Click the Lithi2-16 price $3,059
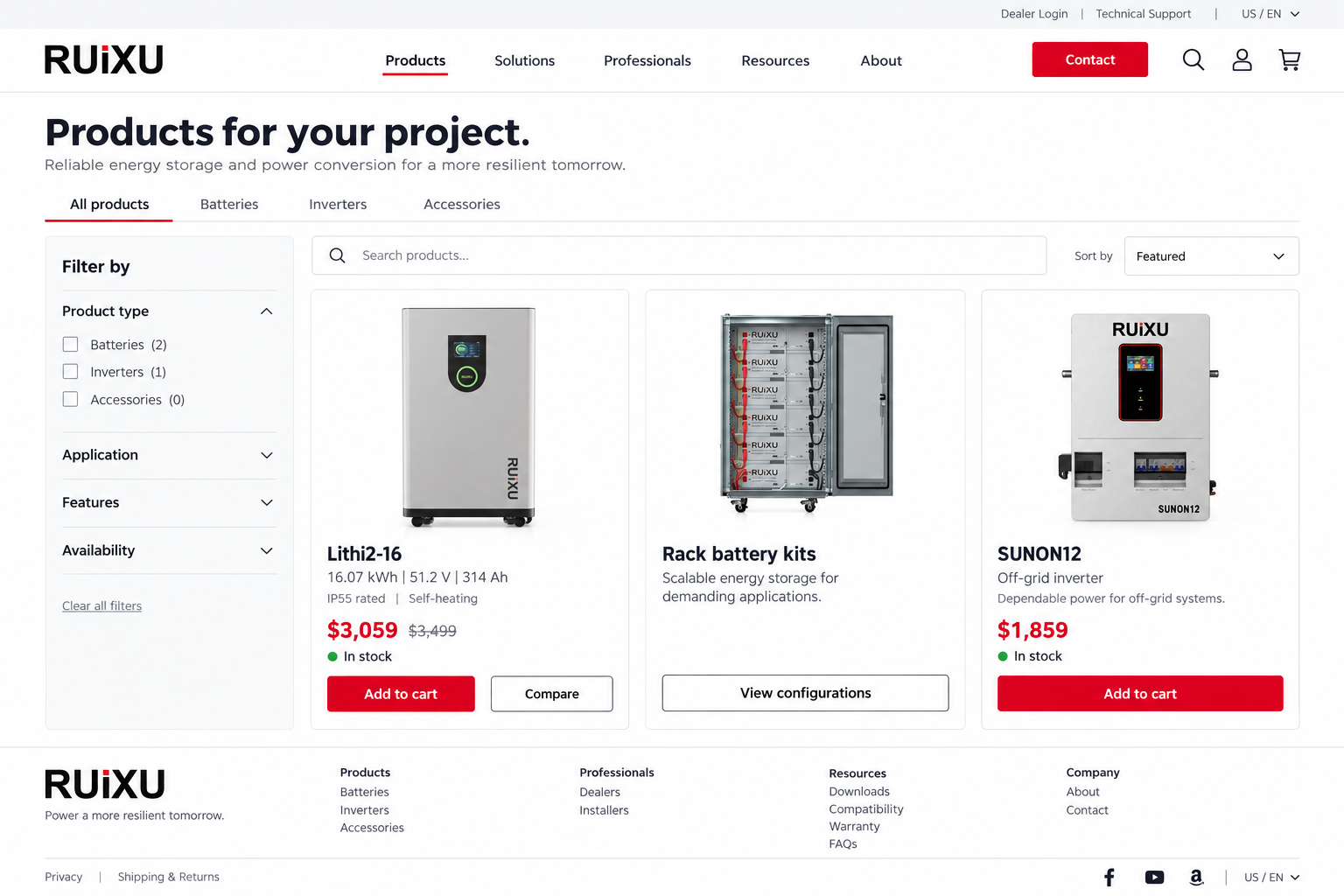This screenshot has height=896, width=1344. pos(362,630)
